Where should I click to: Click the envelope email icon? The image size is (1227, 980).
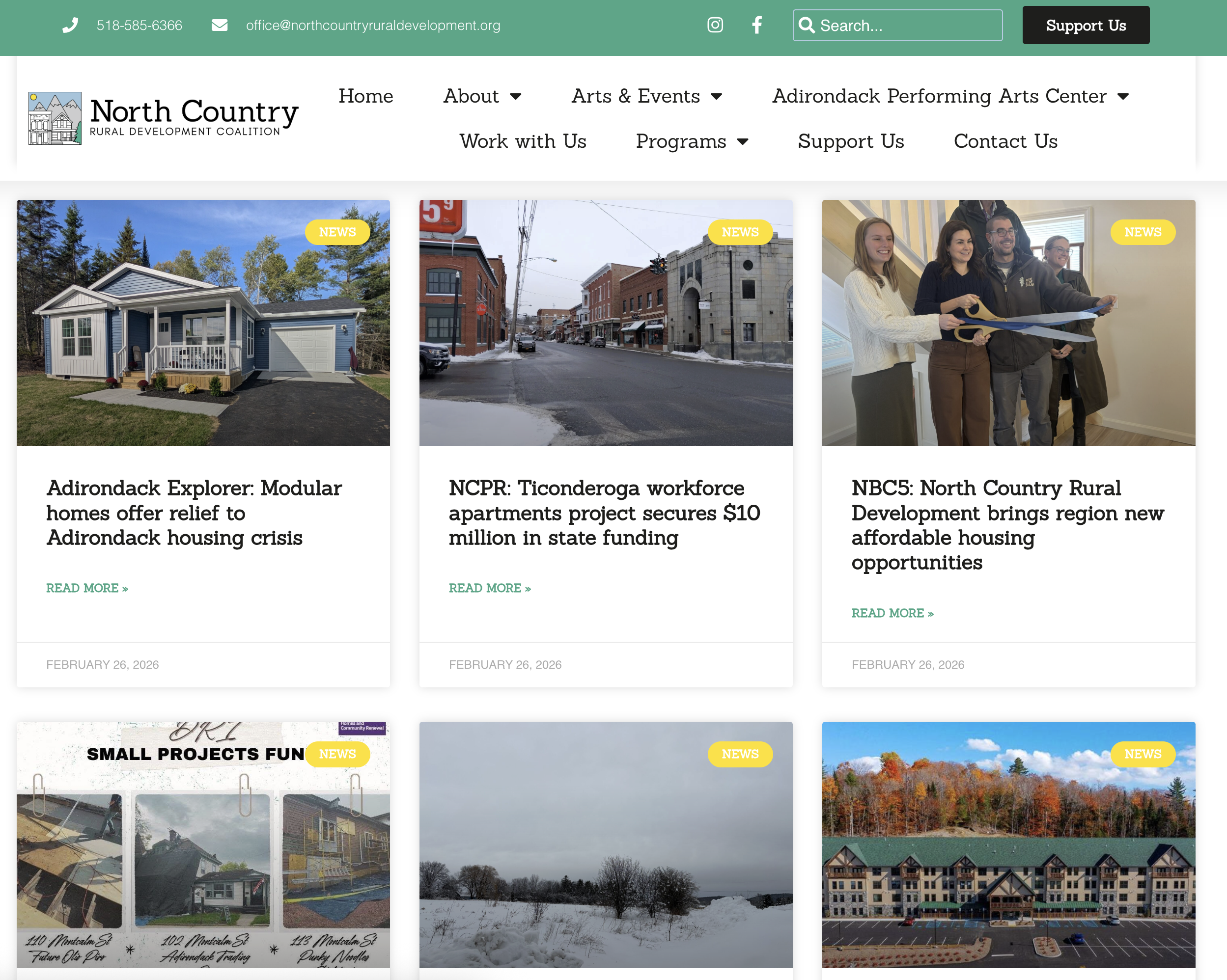220,25
